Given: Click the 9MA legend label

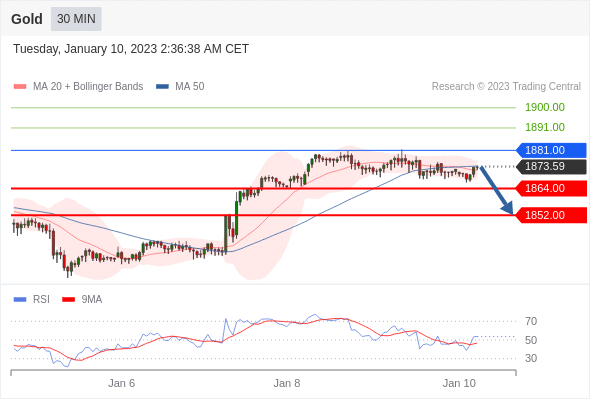Looking at the screenshot, I should click(x=92, y=300).
